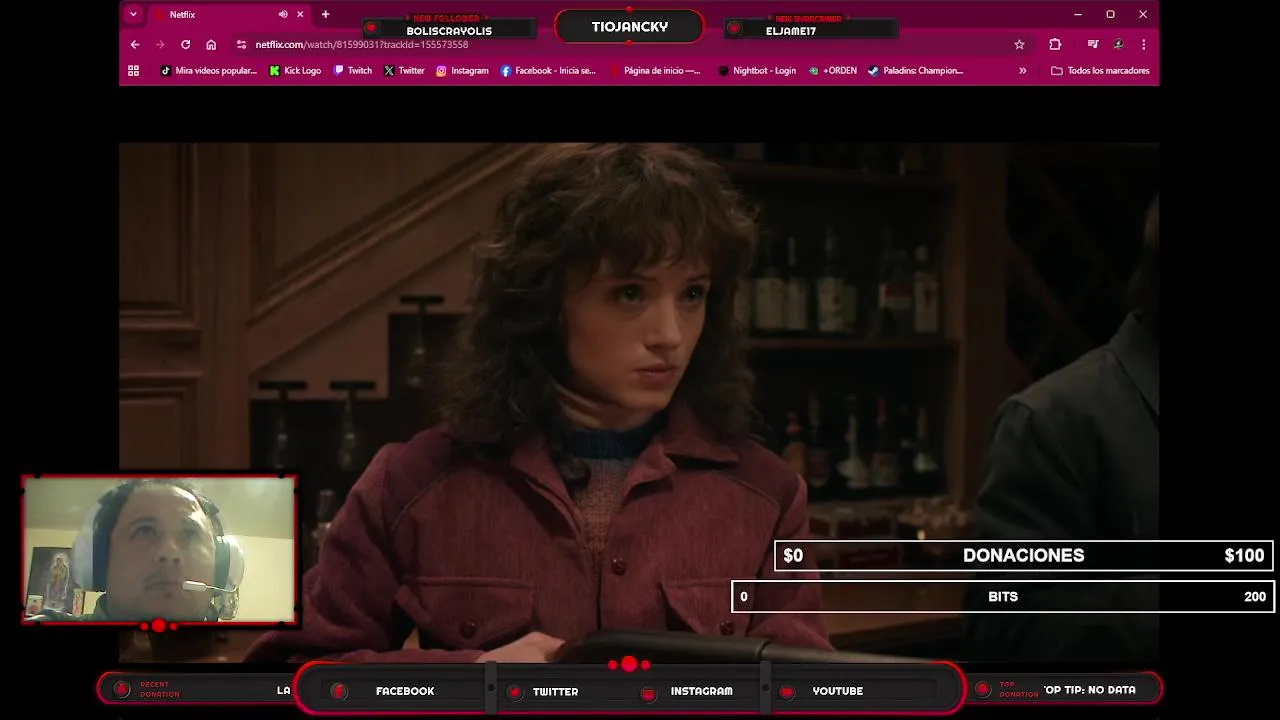Open the Kick Logo bookmark
Viewport: 1280px width, 720px height.
pyautogui.click(x=295, y=70)
